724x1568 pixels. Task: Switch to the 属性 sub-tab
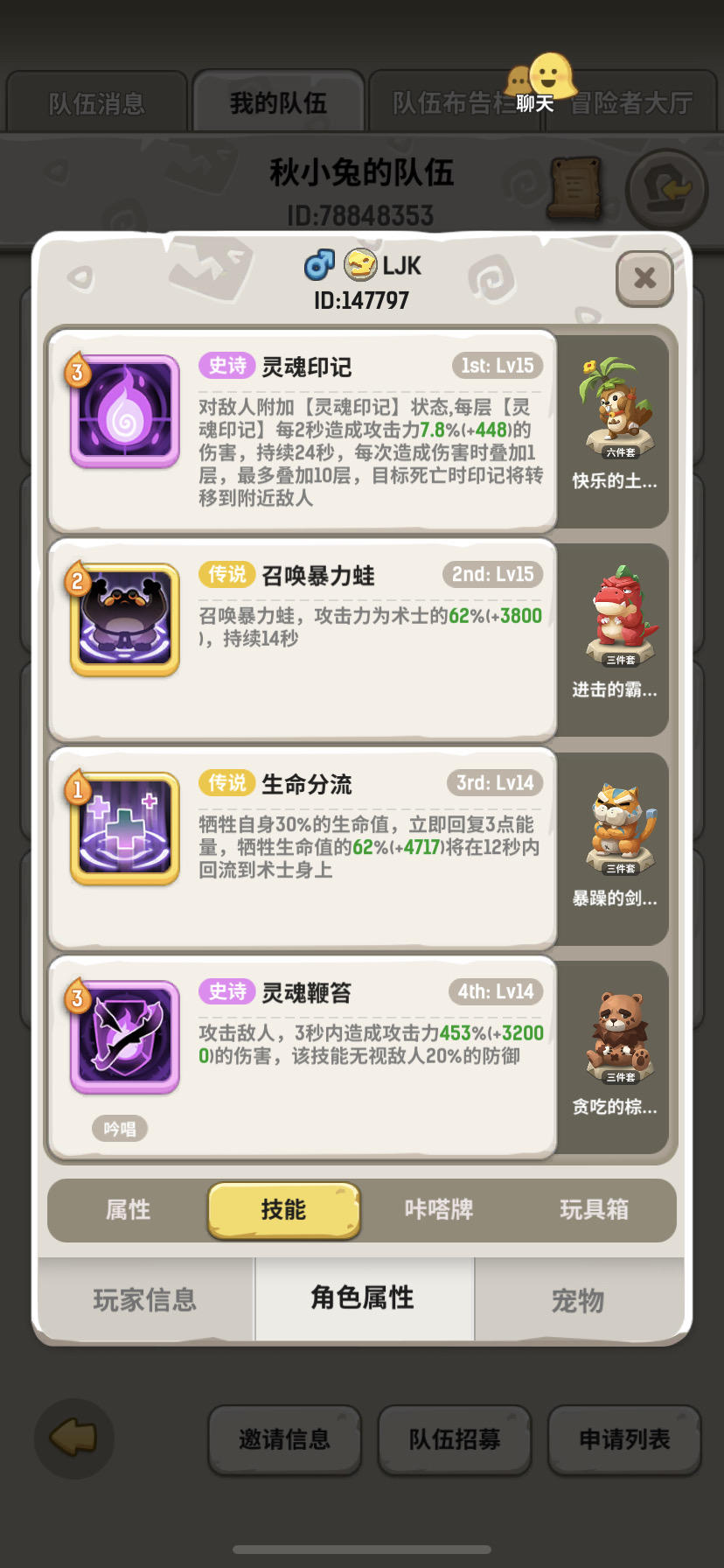click(128, 1210)
